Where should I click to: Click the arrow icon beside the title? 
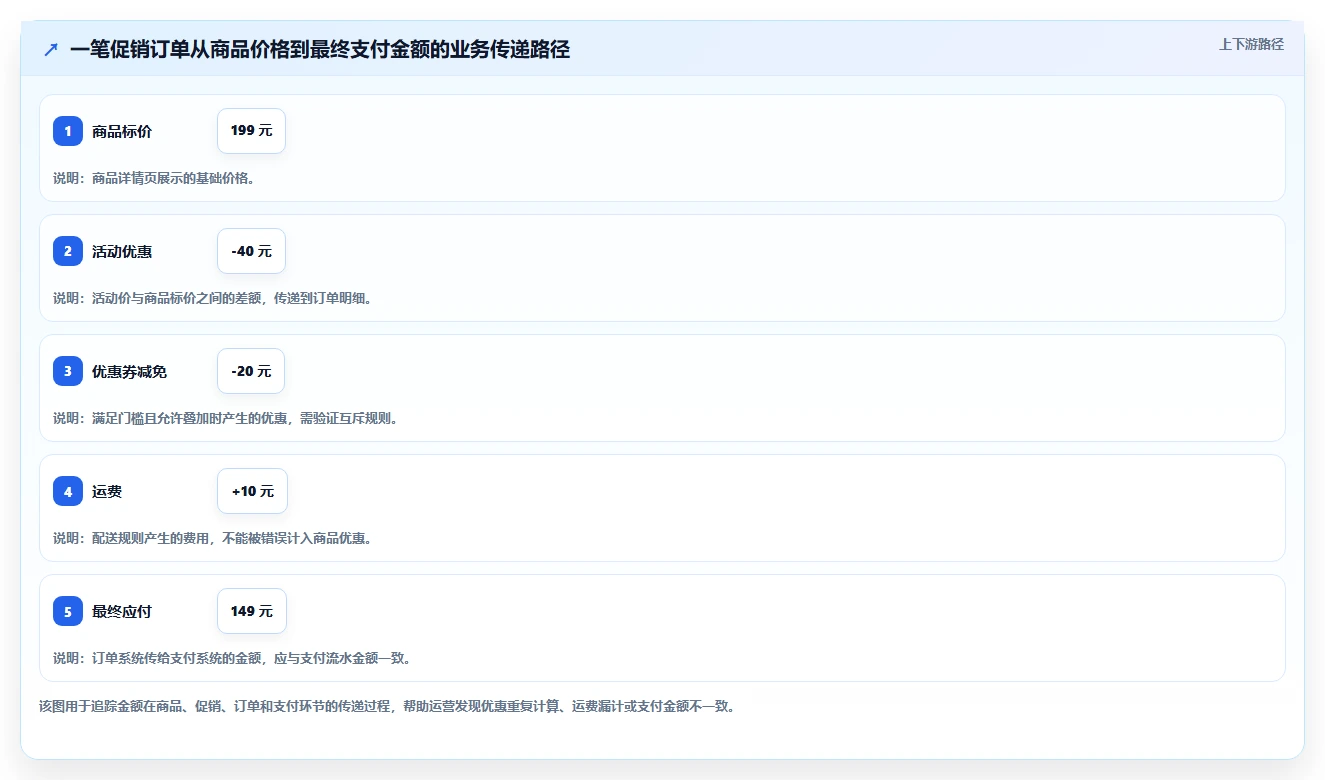tap(51, 49)
